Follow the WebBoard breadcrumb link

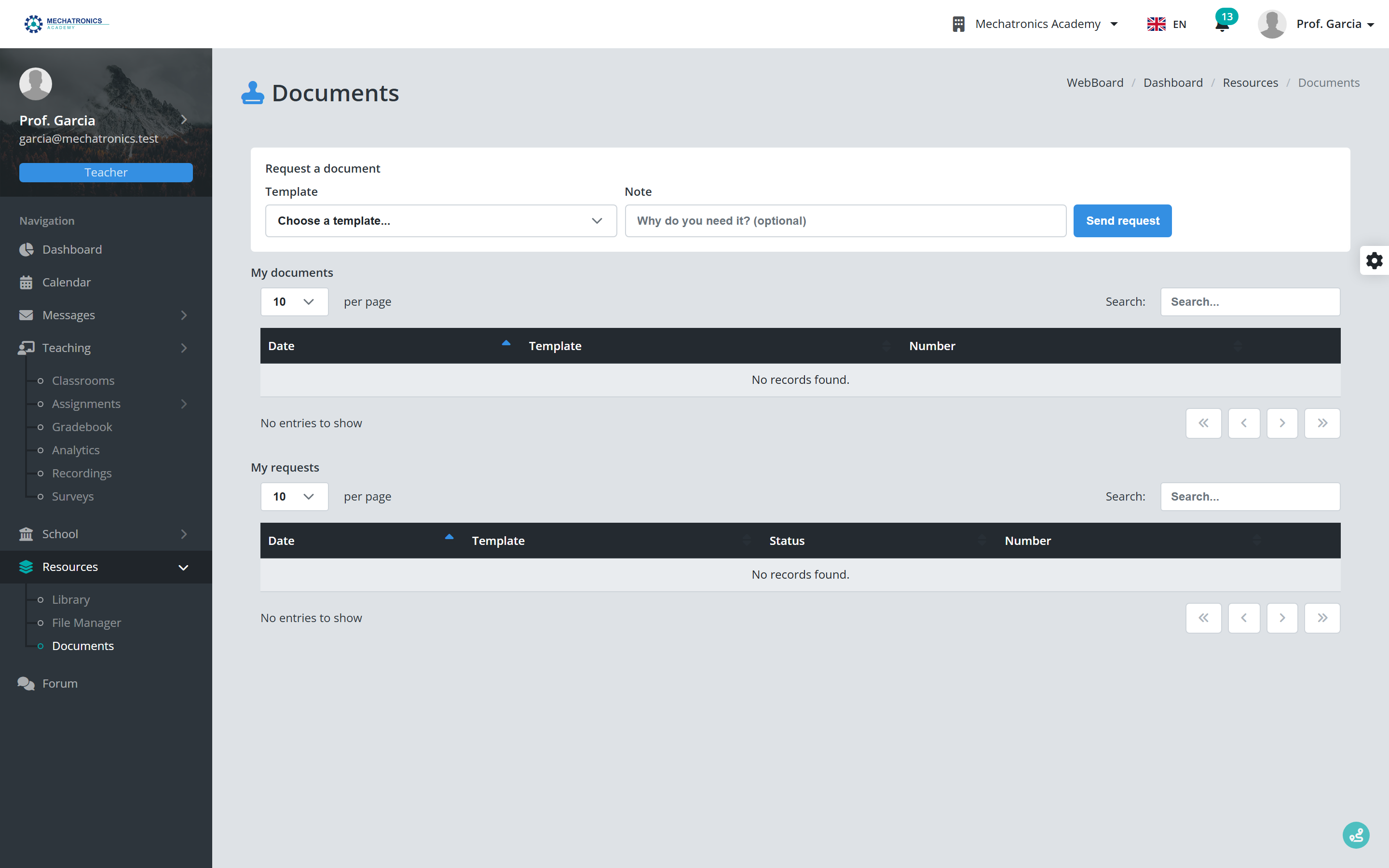point(1094,82)
